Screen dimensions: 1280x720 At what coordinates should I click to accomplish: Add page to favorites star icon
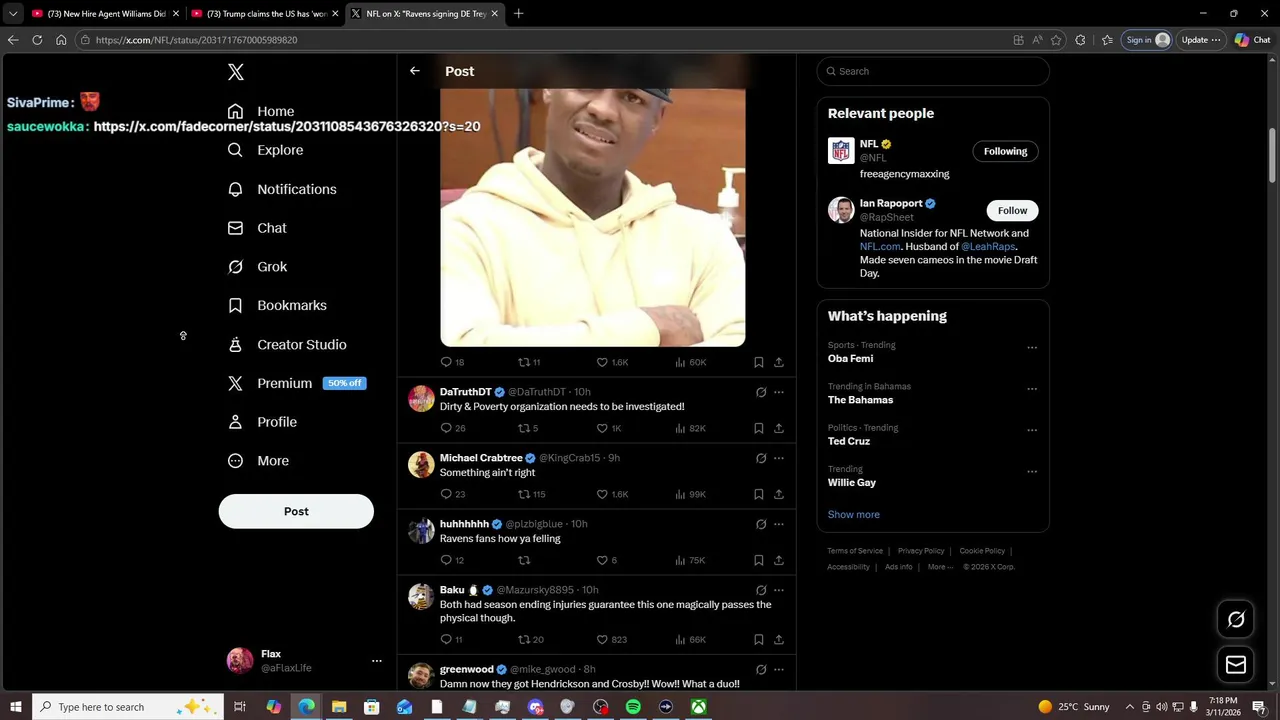[1056, 40]
